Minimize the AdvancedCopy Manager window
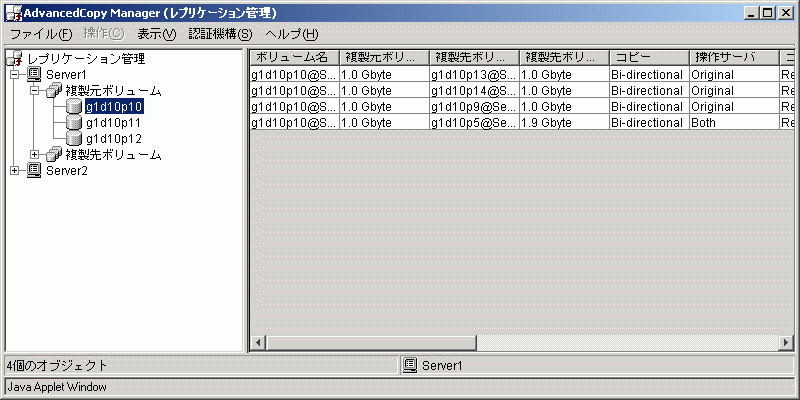The height and width of the screenshot is (400, 800). pos(752,14)
